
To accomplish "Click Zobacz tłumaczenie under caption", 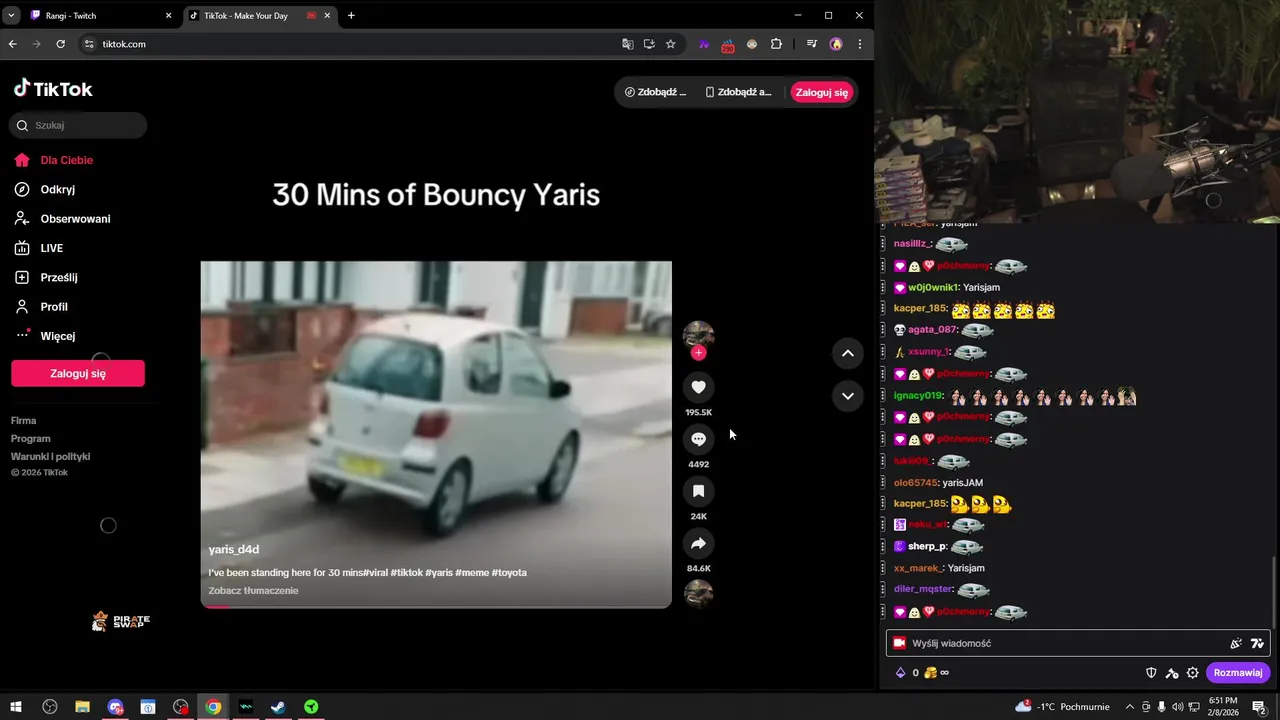I will click(x=253, y=591).
